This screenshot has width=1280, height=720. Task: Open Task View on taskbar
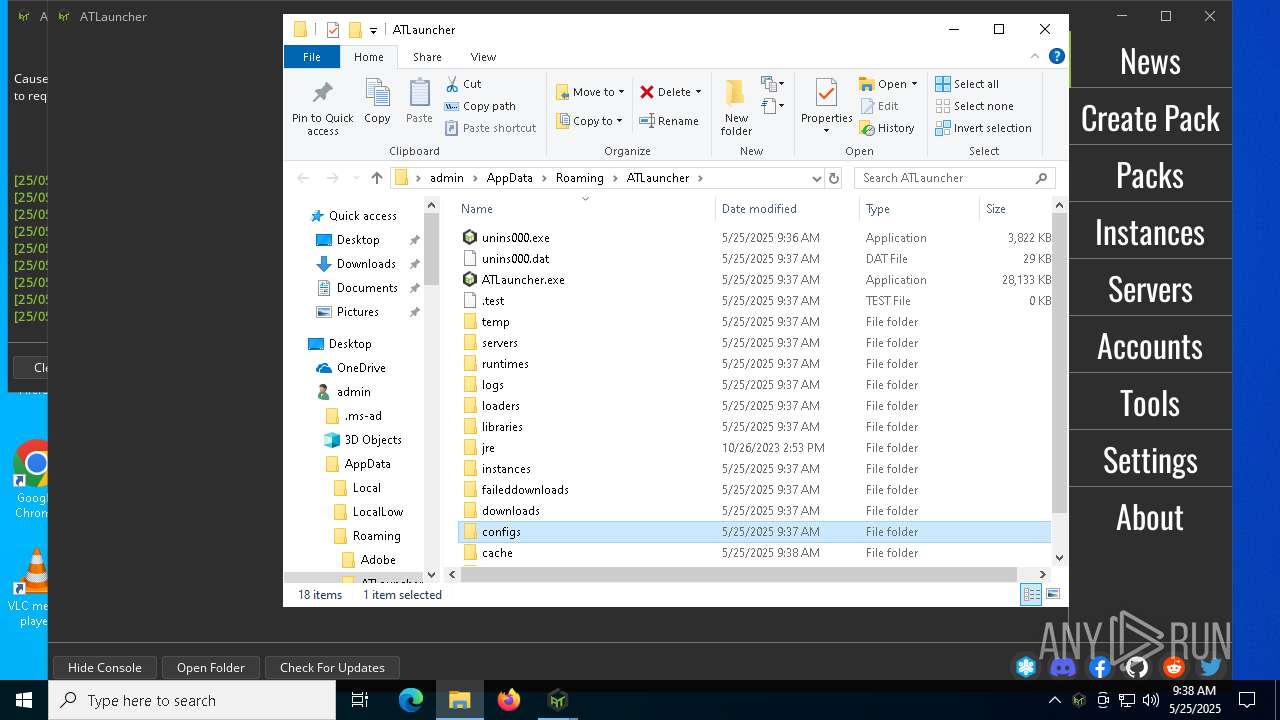pyautogui.click(x=361, y=700)
